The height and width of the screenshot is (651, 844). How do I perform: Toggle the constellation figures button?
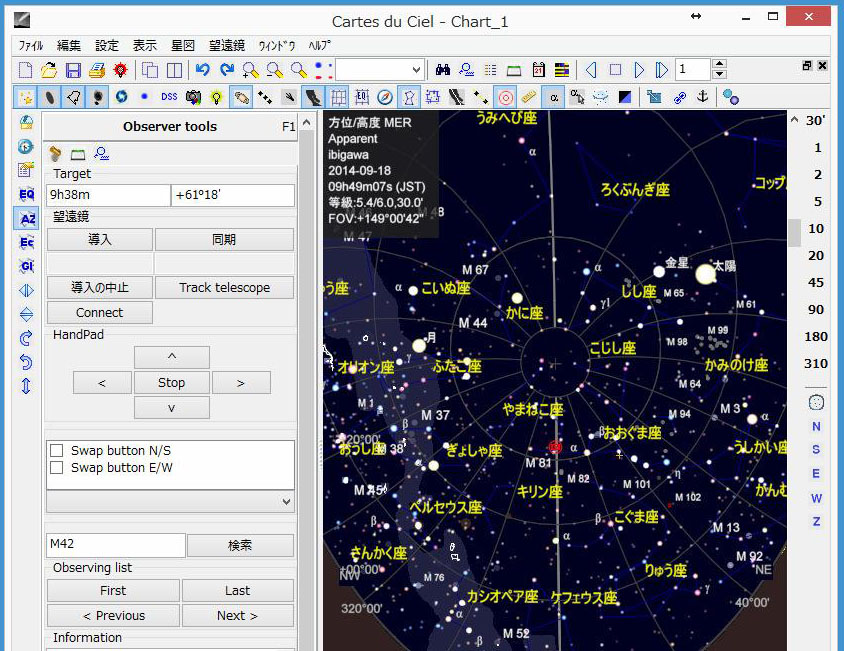click(x=409, y=97)
